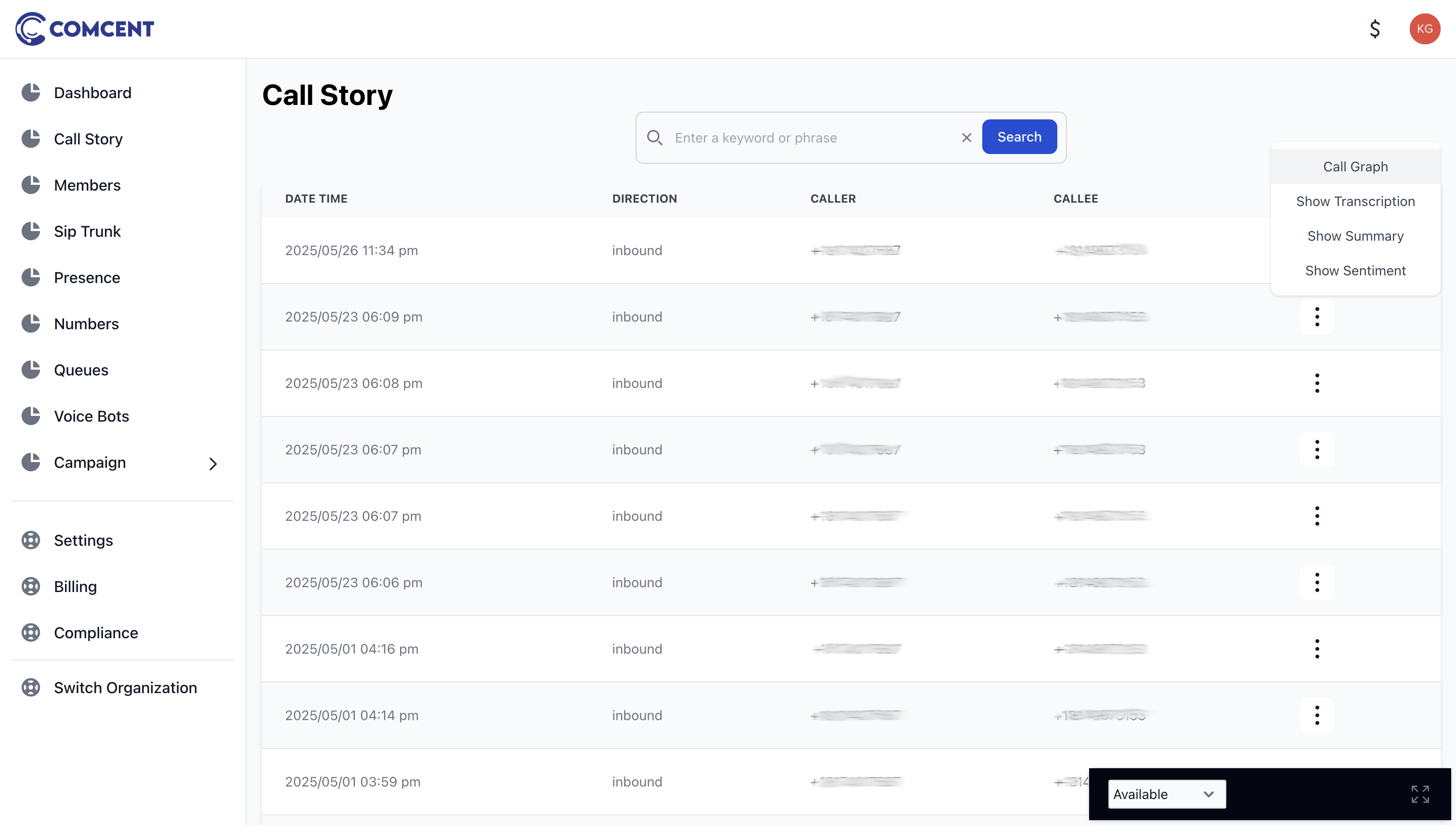Click the Queues sidebar icon

[x=31, y=370]
